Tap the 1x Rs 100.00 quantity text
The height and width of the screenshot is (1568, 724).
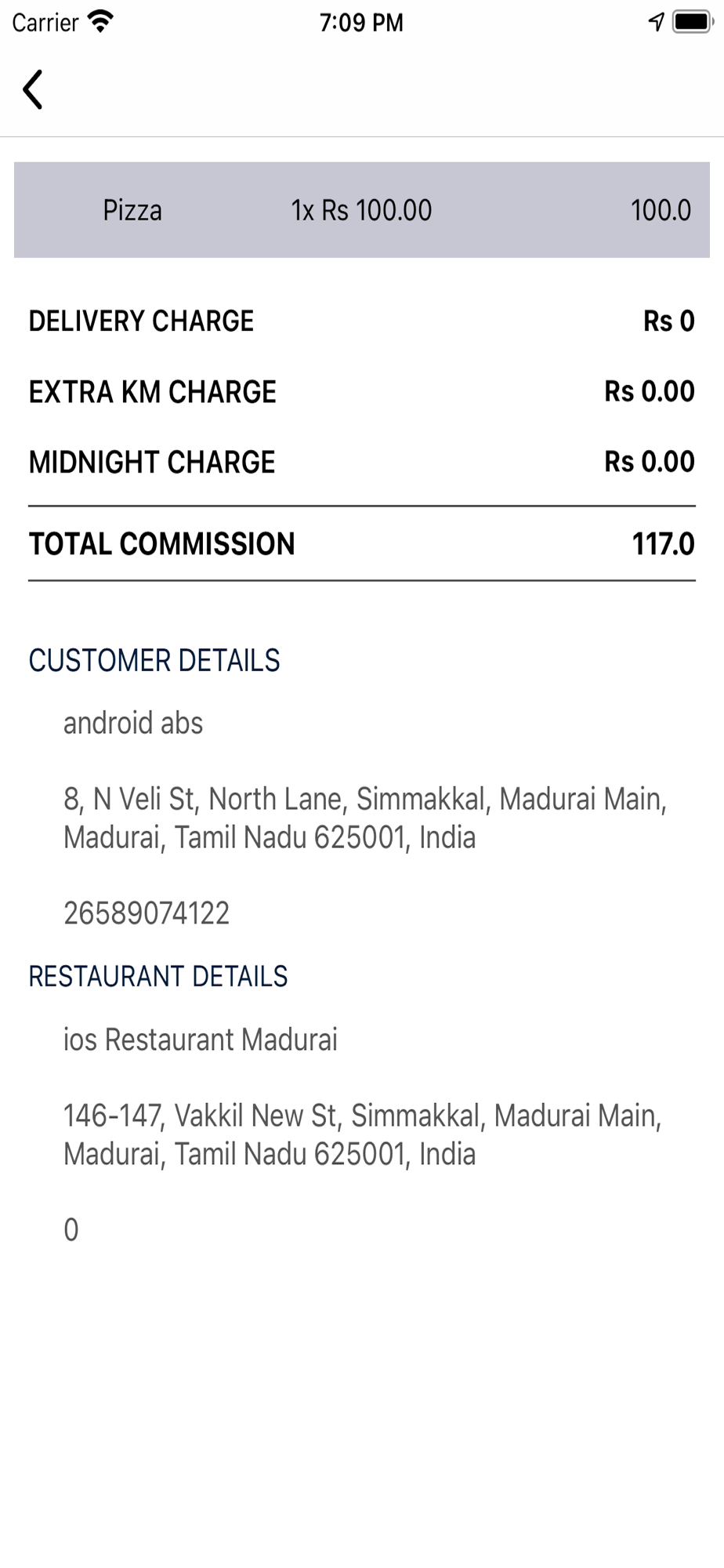point(361,210)
